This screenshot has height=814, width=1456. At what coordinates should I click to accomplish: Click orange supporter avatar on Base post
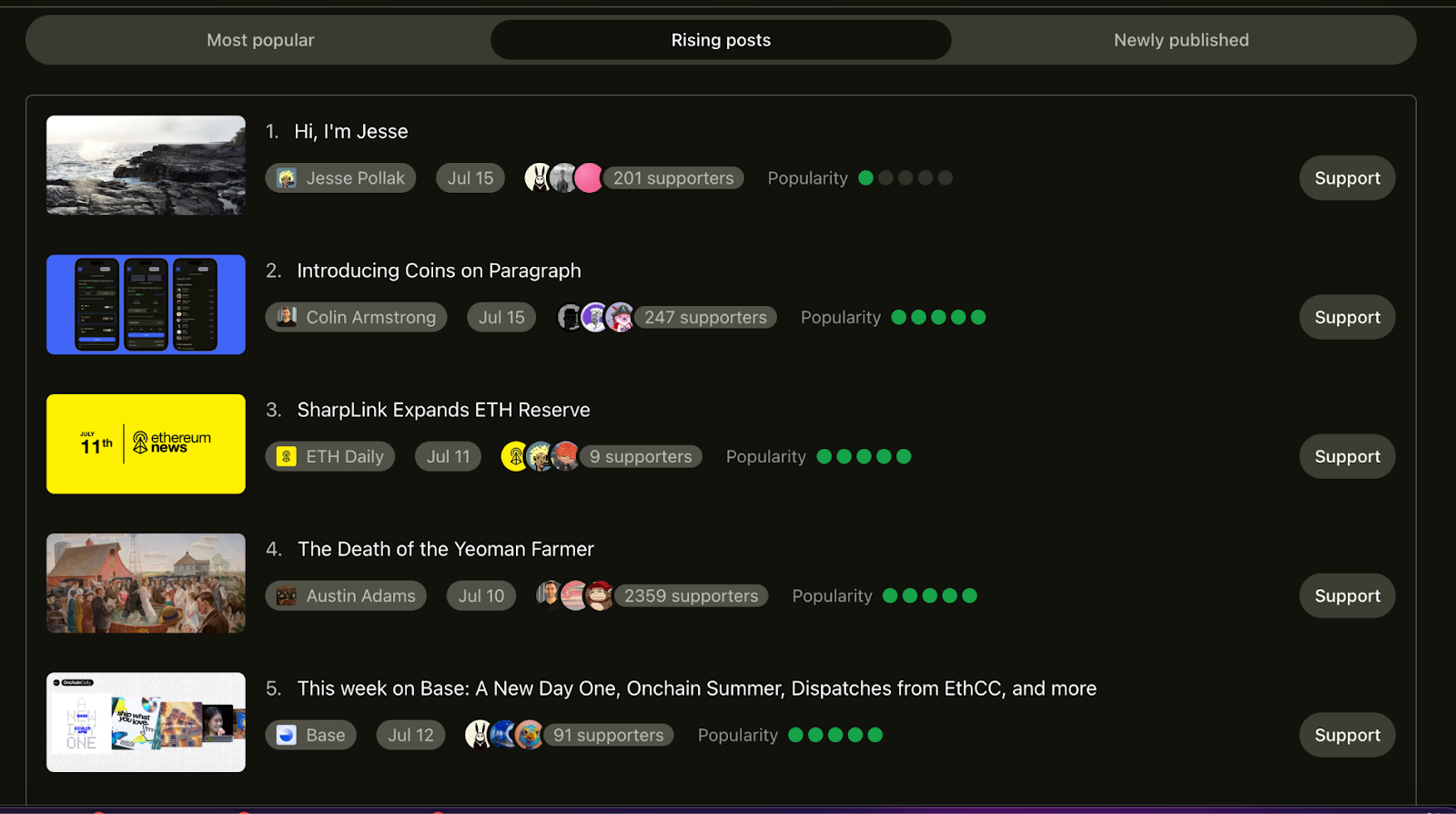pyautogui.click(x=529, y=735)
